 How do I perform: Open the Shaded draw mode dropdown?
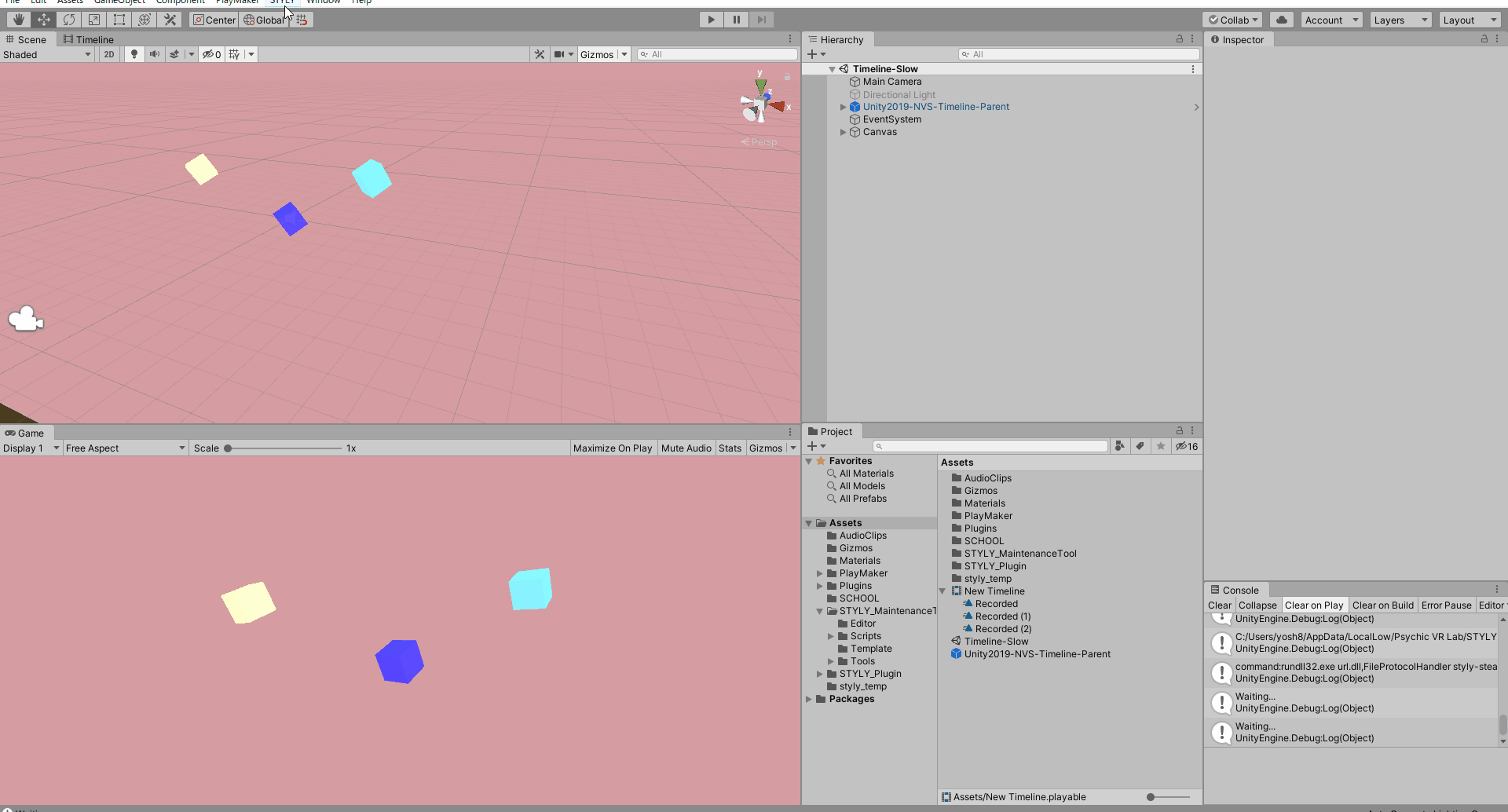(47, 54)
